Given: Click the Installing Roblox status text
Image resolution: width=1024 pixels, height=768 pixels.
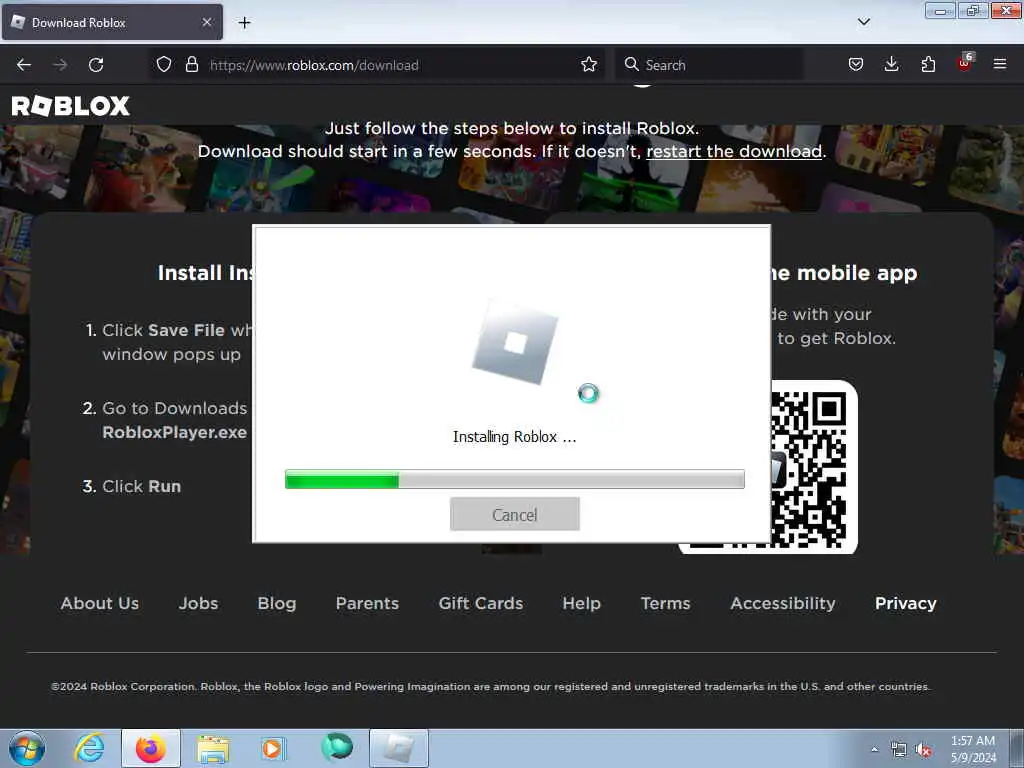Looking at the screenshot, I should pyautogui.click(x=515, y=437).
